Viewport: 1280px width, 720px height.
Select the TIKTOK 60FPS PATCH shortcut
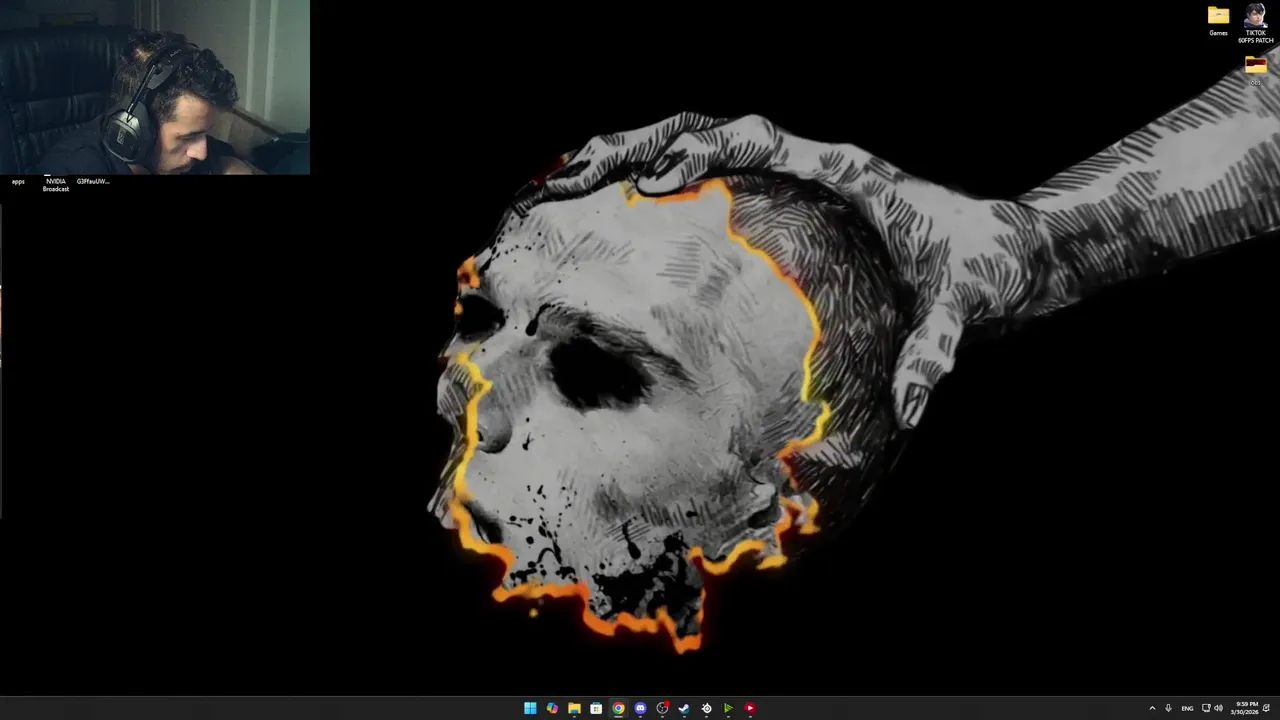(x=1255, y=23)
